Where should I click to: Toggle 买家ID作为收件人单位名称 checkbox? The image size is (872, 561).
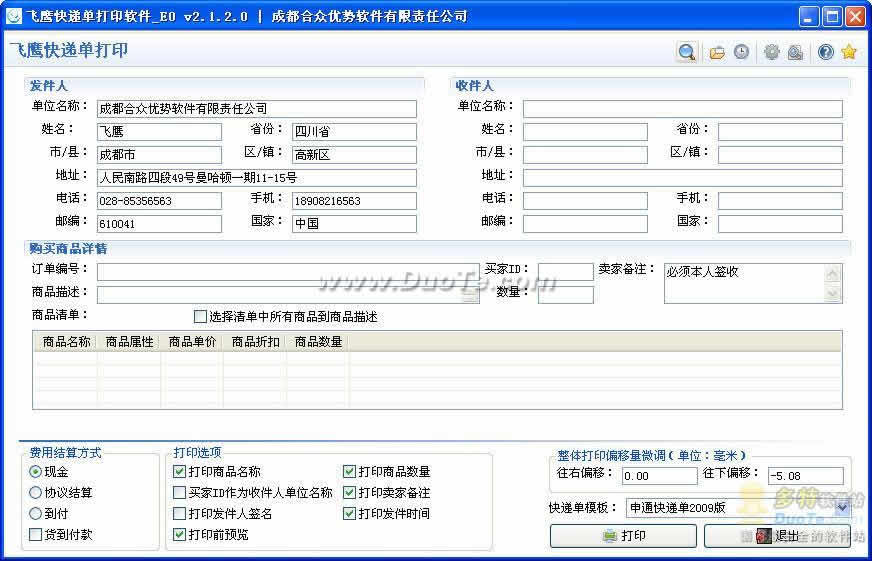tap(179, 493)
